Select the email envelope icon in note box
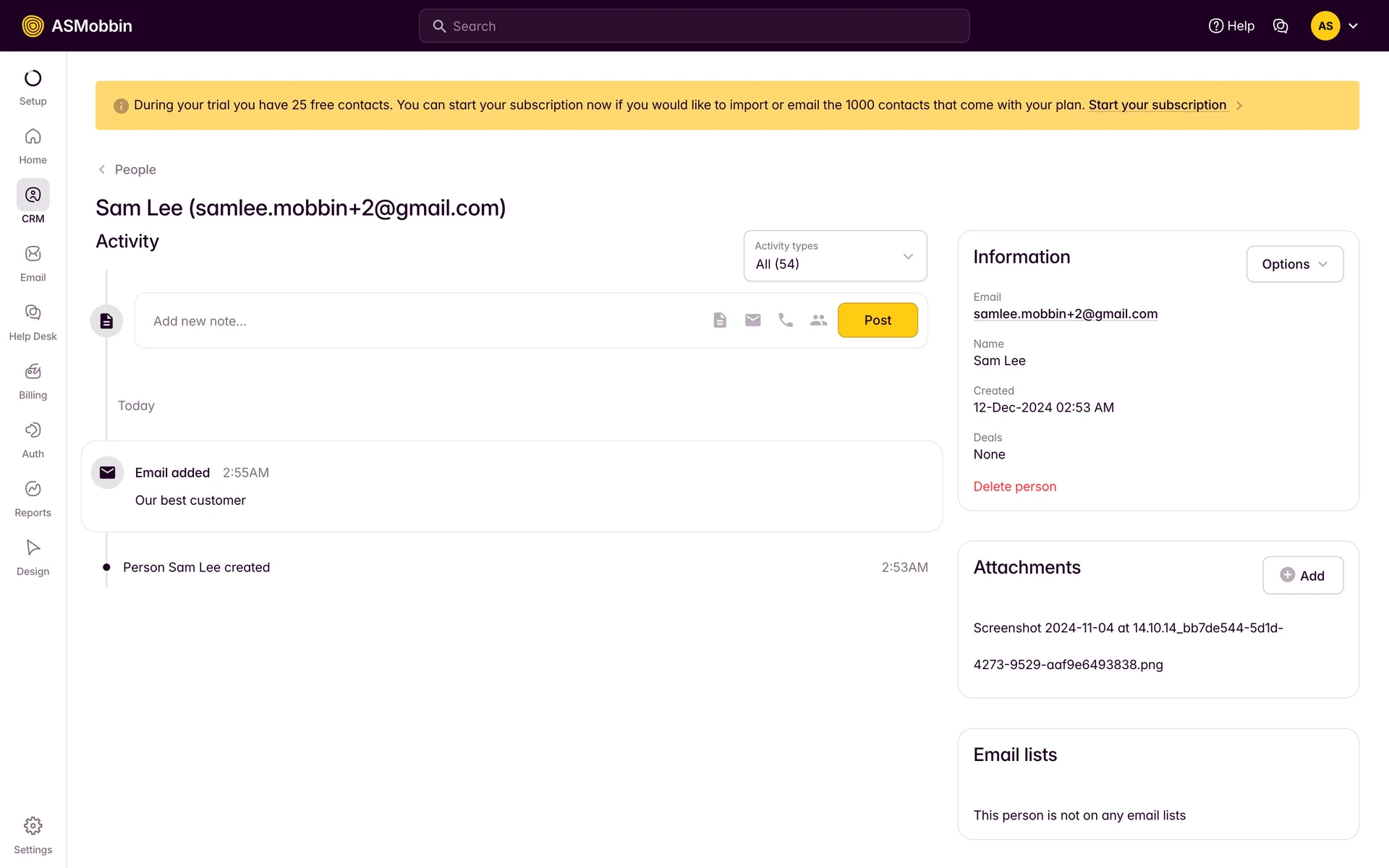The height and width of the screenshot is (868, 1389). click(x=752, y=320)
